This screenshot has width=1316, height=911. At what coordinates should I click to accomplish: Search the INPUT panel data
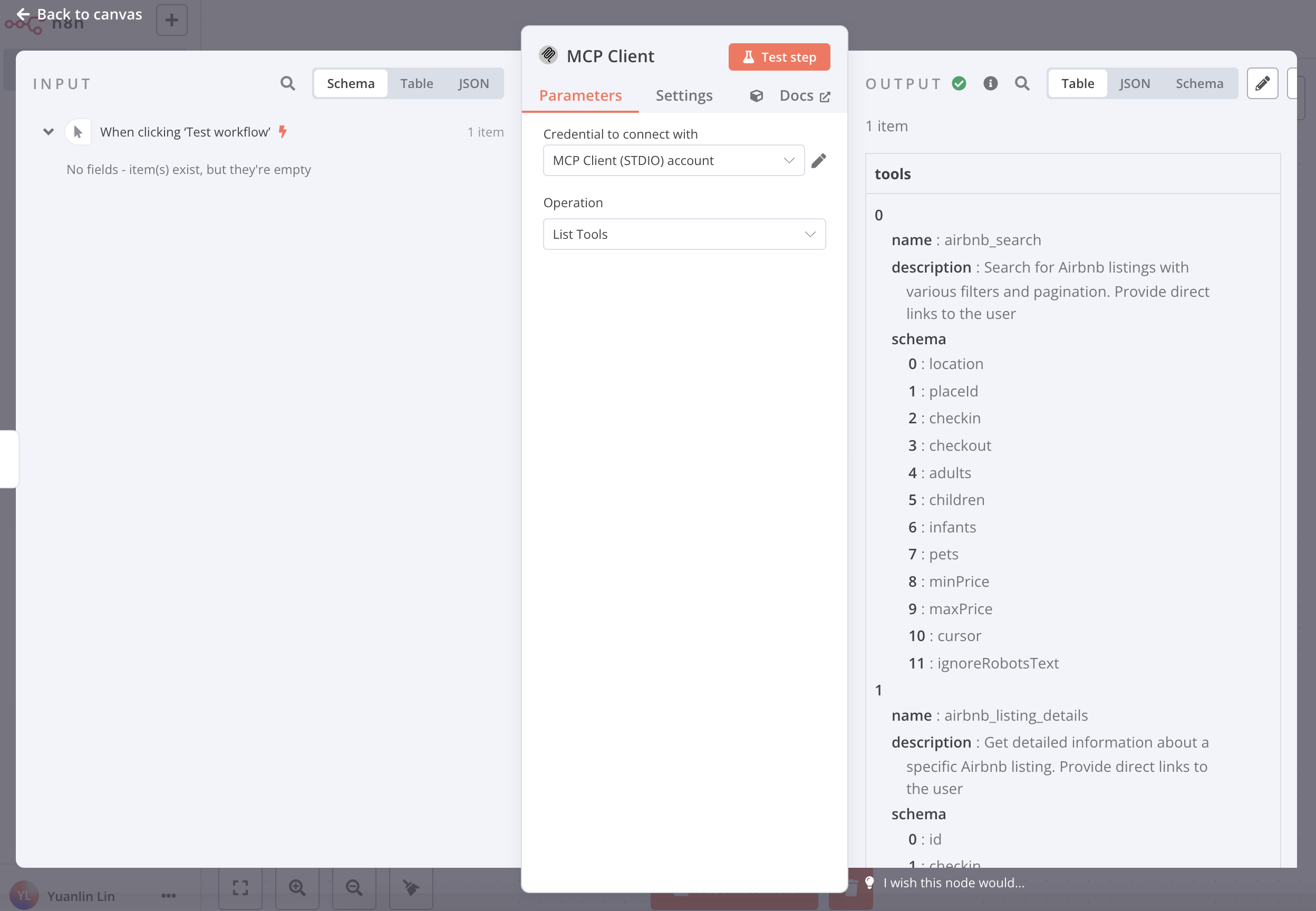(288, 84)
